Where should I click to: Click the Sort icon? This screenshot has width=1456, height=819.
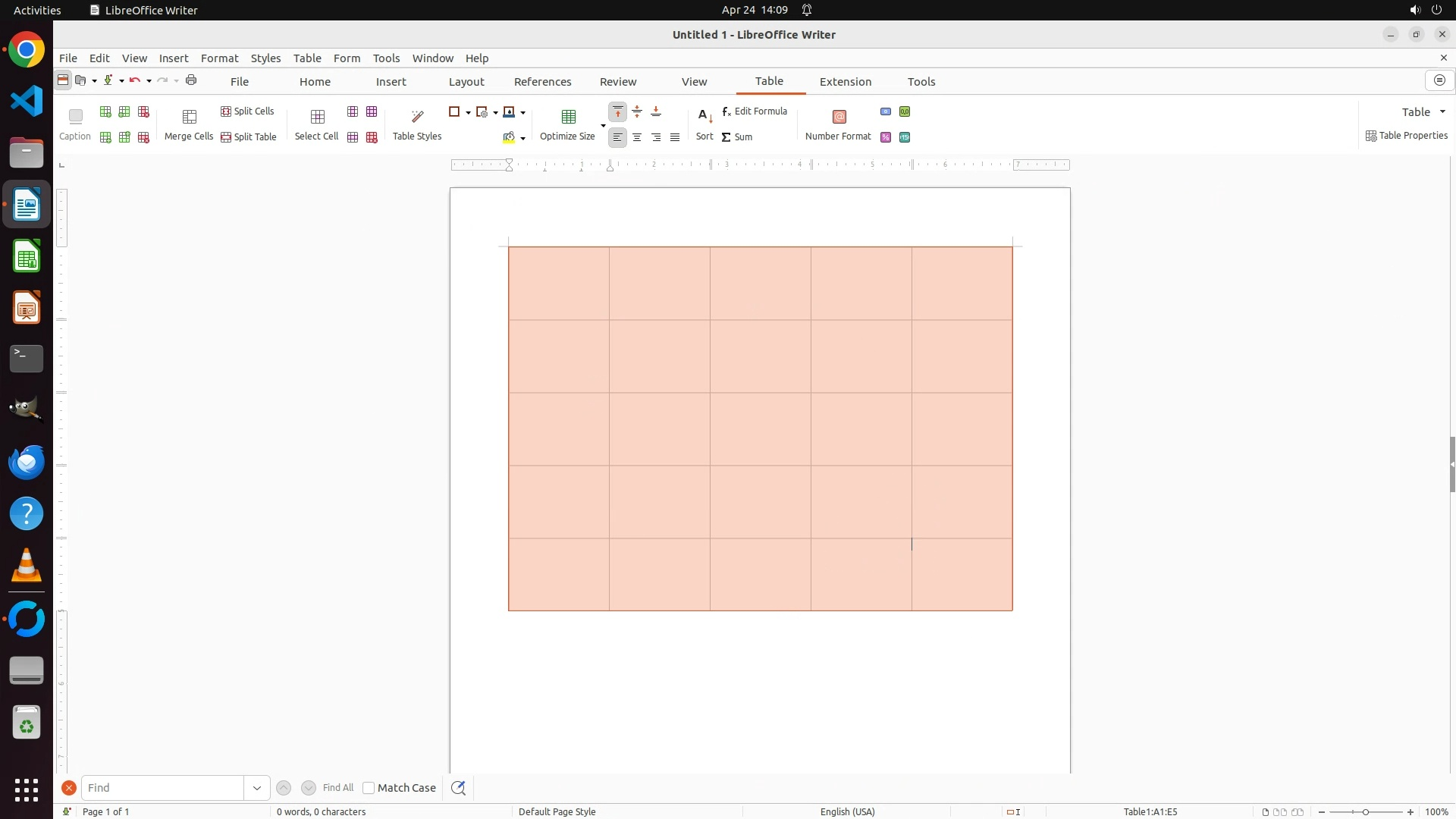point(704,116)
